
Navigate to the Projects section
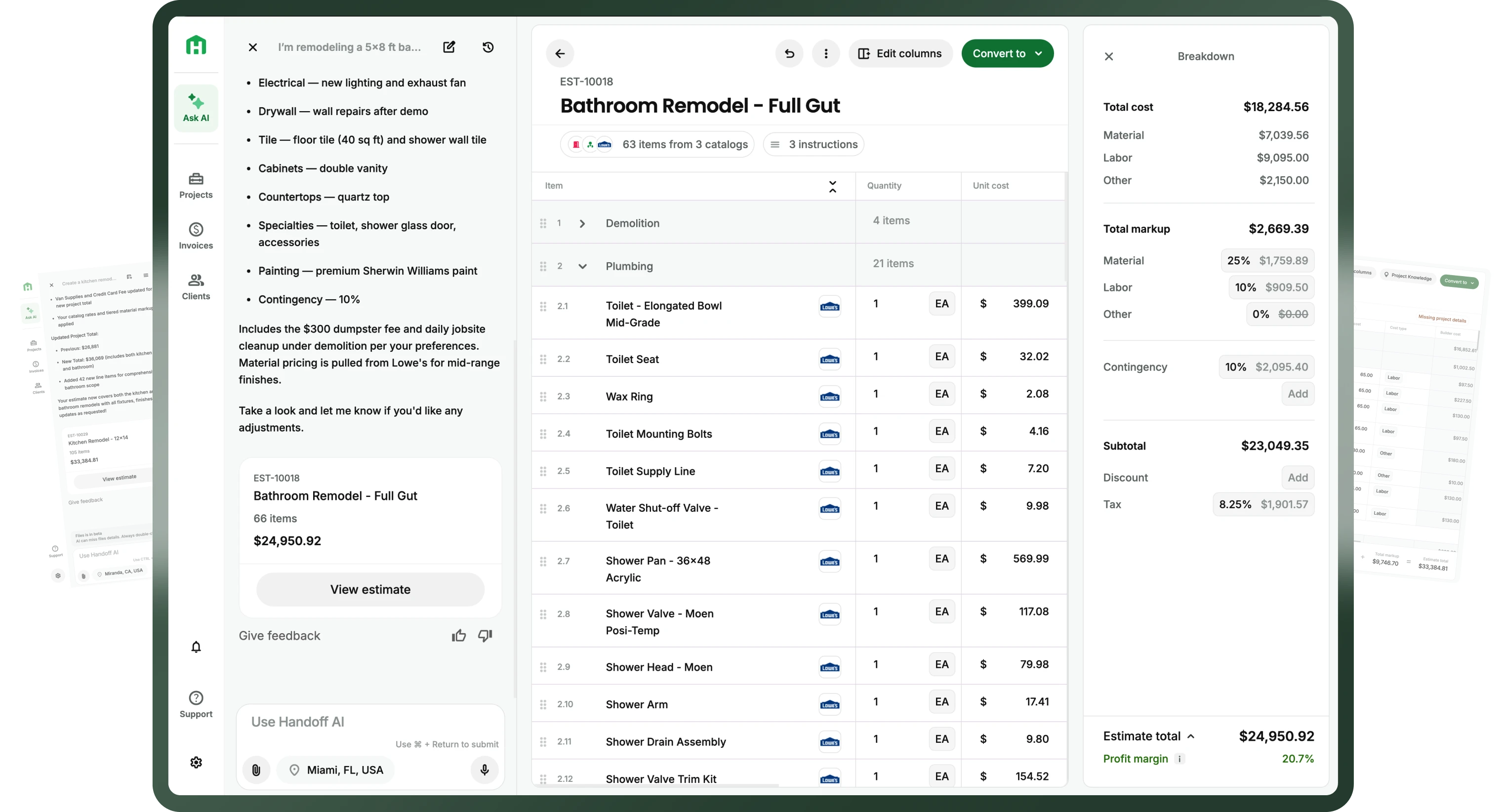[196, 185]
